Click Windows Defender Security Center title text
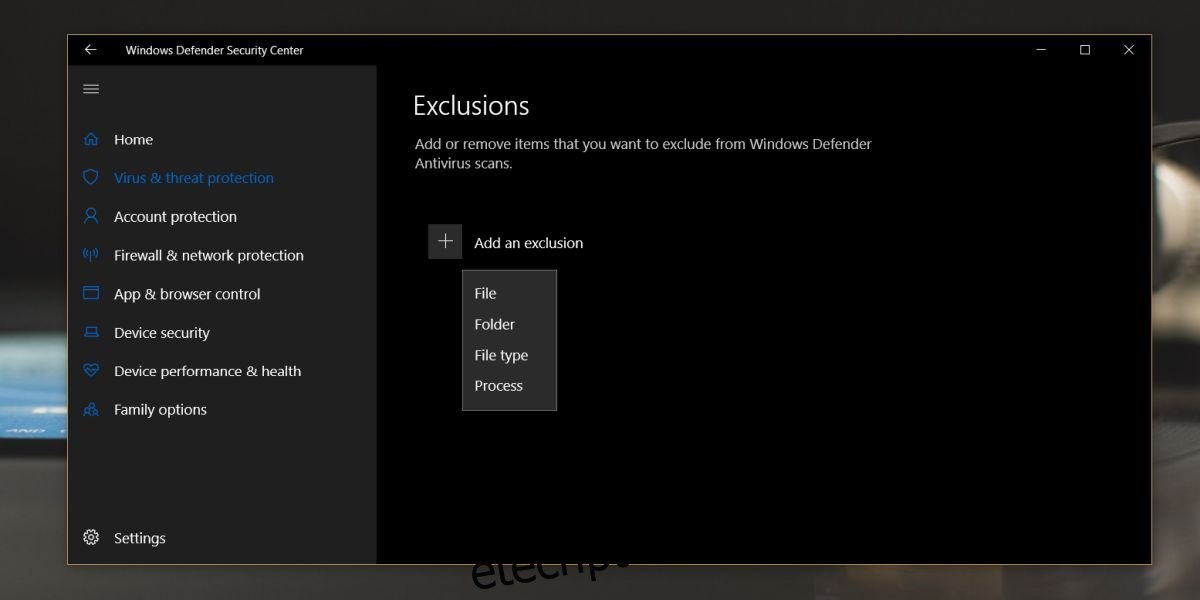Viewport: 1200px width, 600px height. [214, 50]
